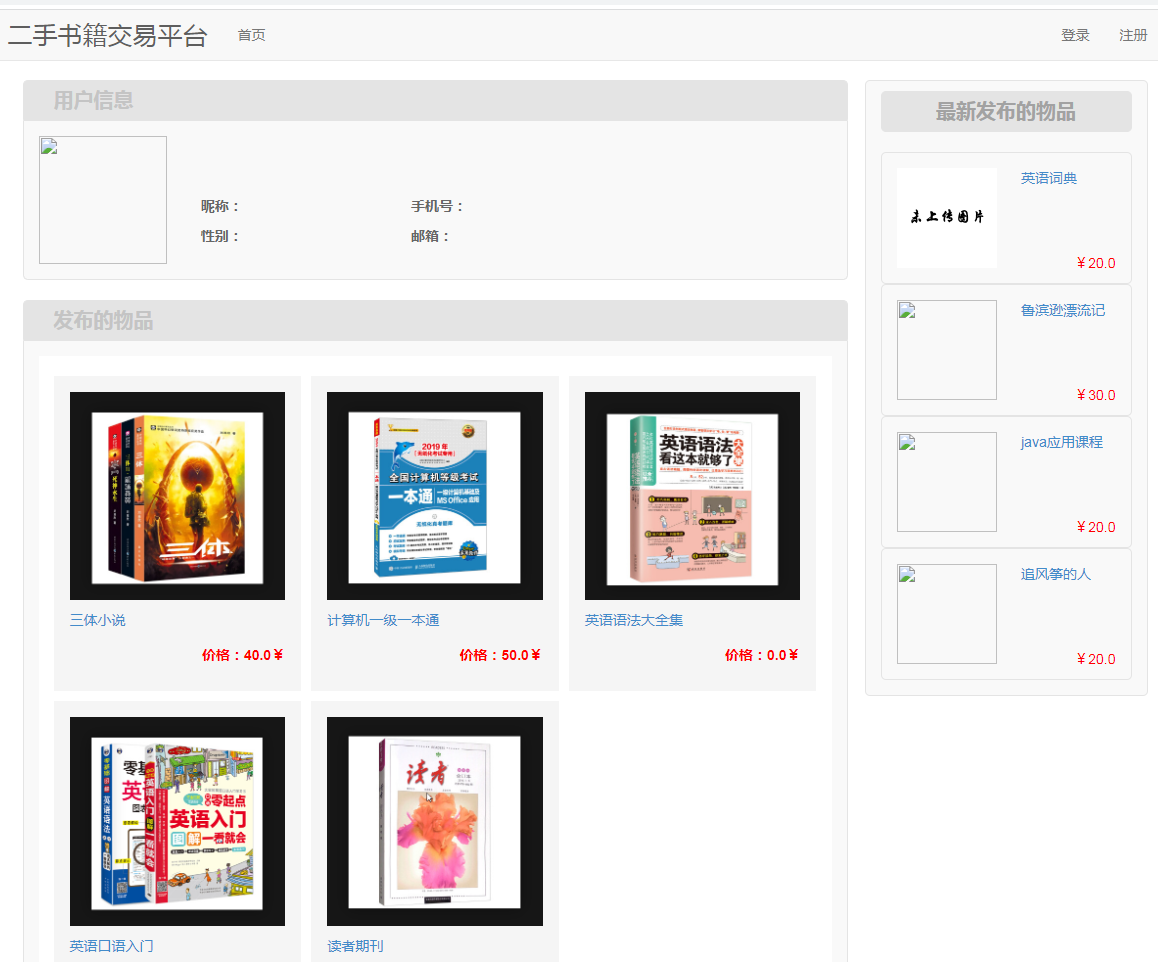Open the 注册 register link
Image resolution: width=1158 pixels, height=962 pixels.
pos(1132,35)
